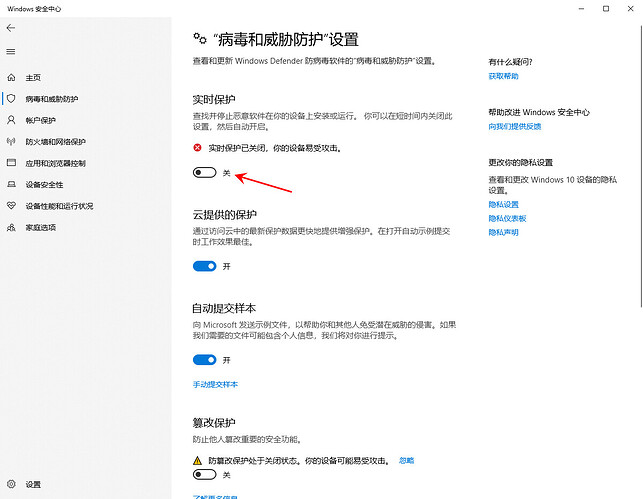Click the 实时保护 section heading
Viewport: 643px width, 499px height.
214,100
